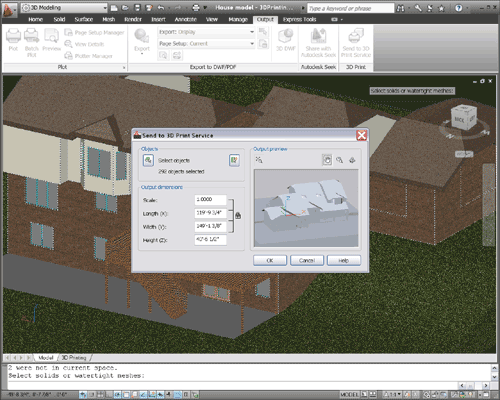Click the Batch Plot ribbon button

pyautogui.click(x=32, y=43)
